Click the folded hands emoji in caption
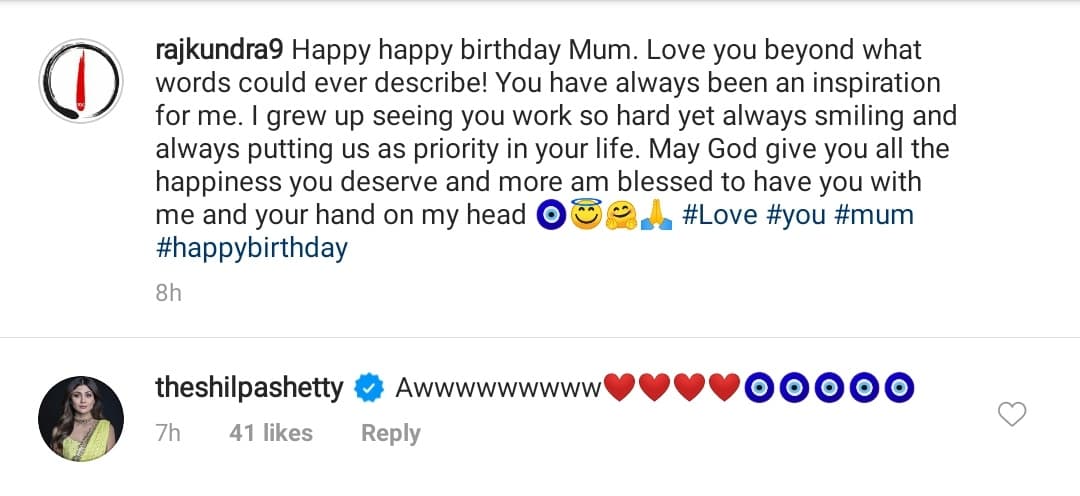 pos(656,215)
